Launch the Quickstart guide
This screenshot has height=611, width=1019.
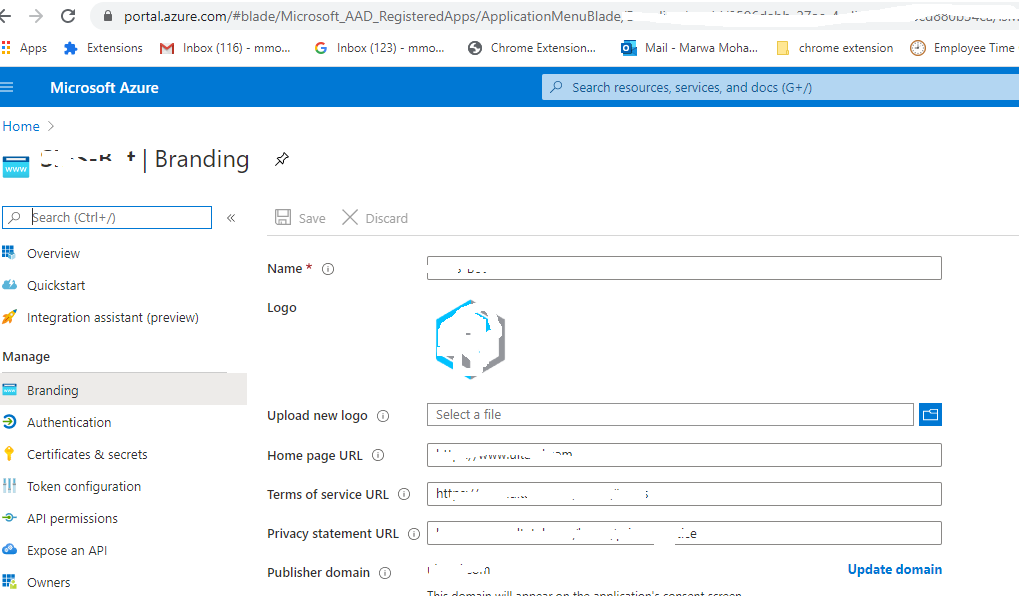tap(54, 285)
